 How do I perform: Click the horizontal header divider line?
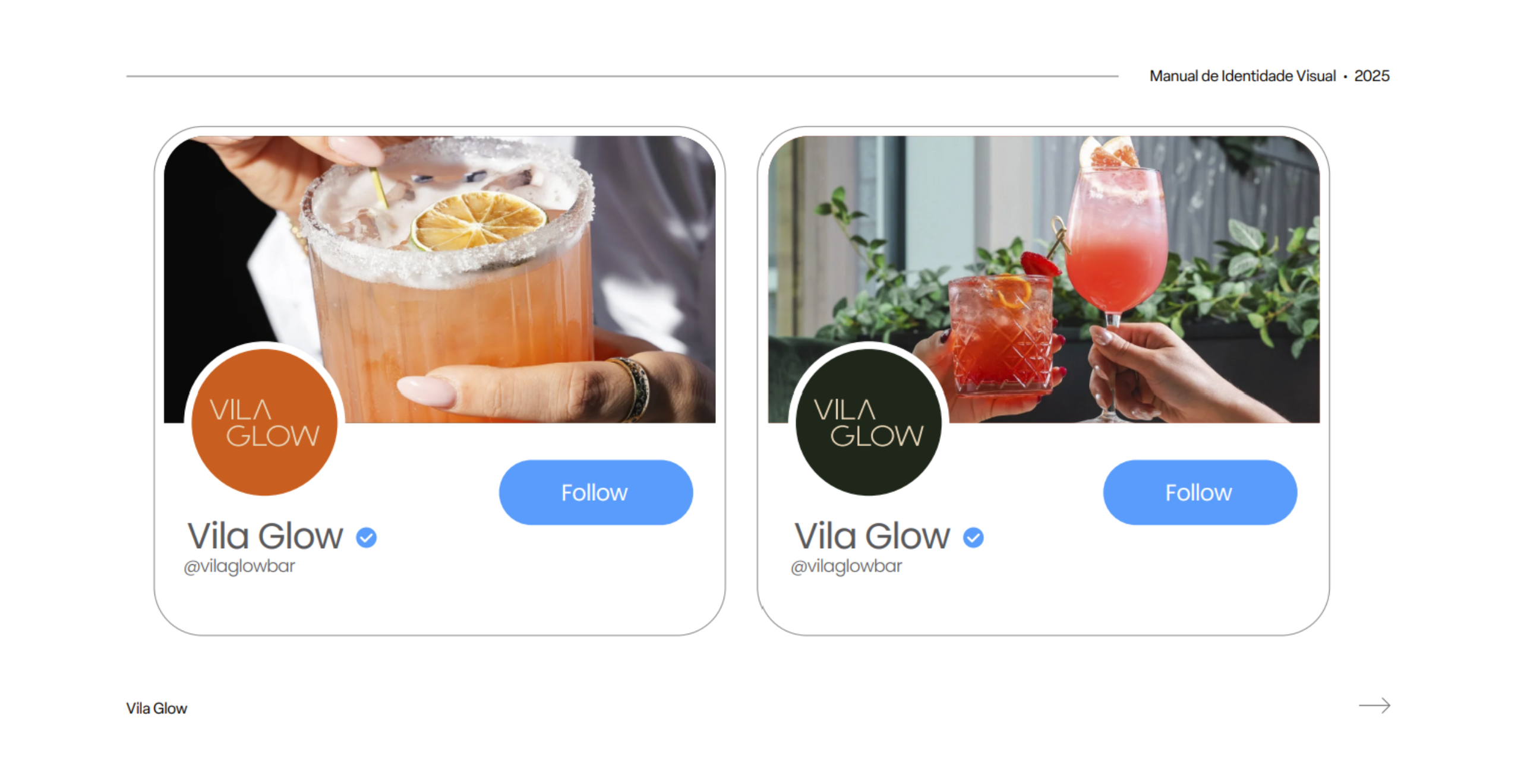[622, 76]
